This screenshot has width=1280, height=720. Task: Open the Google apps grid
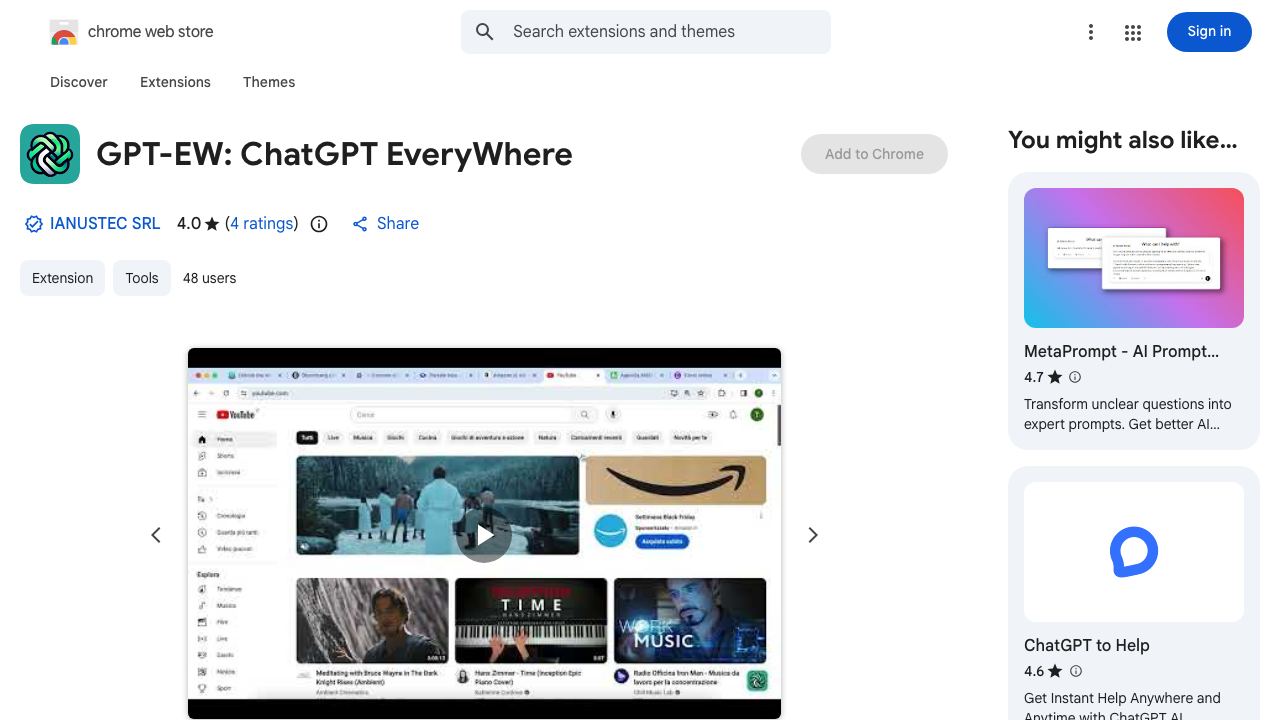1133,33
